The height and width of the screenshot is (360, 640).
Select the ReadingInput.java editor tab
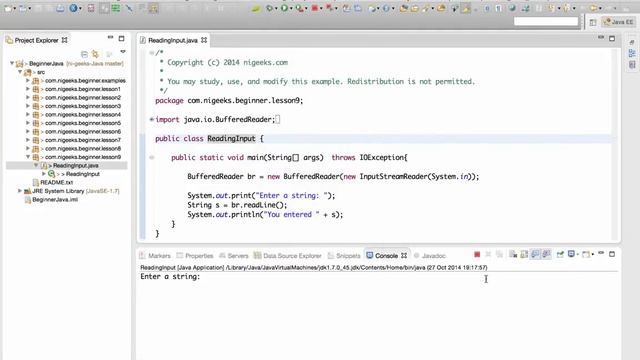173,40
